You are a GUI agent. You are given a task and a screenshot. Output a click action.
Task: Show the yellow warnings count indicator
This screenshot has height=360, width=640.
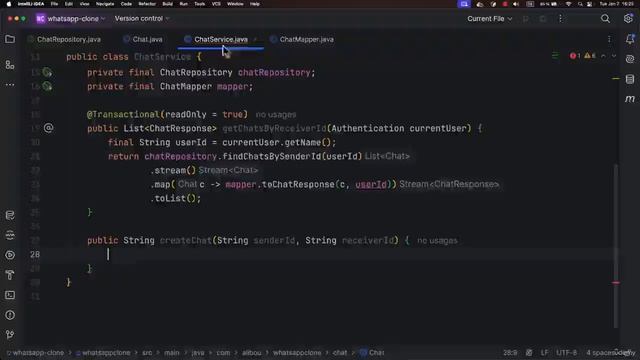(590, 56)
